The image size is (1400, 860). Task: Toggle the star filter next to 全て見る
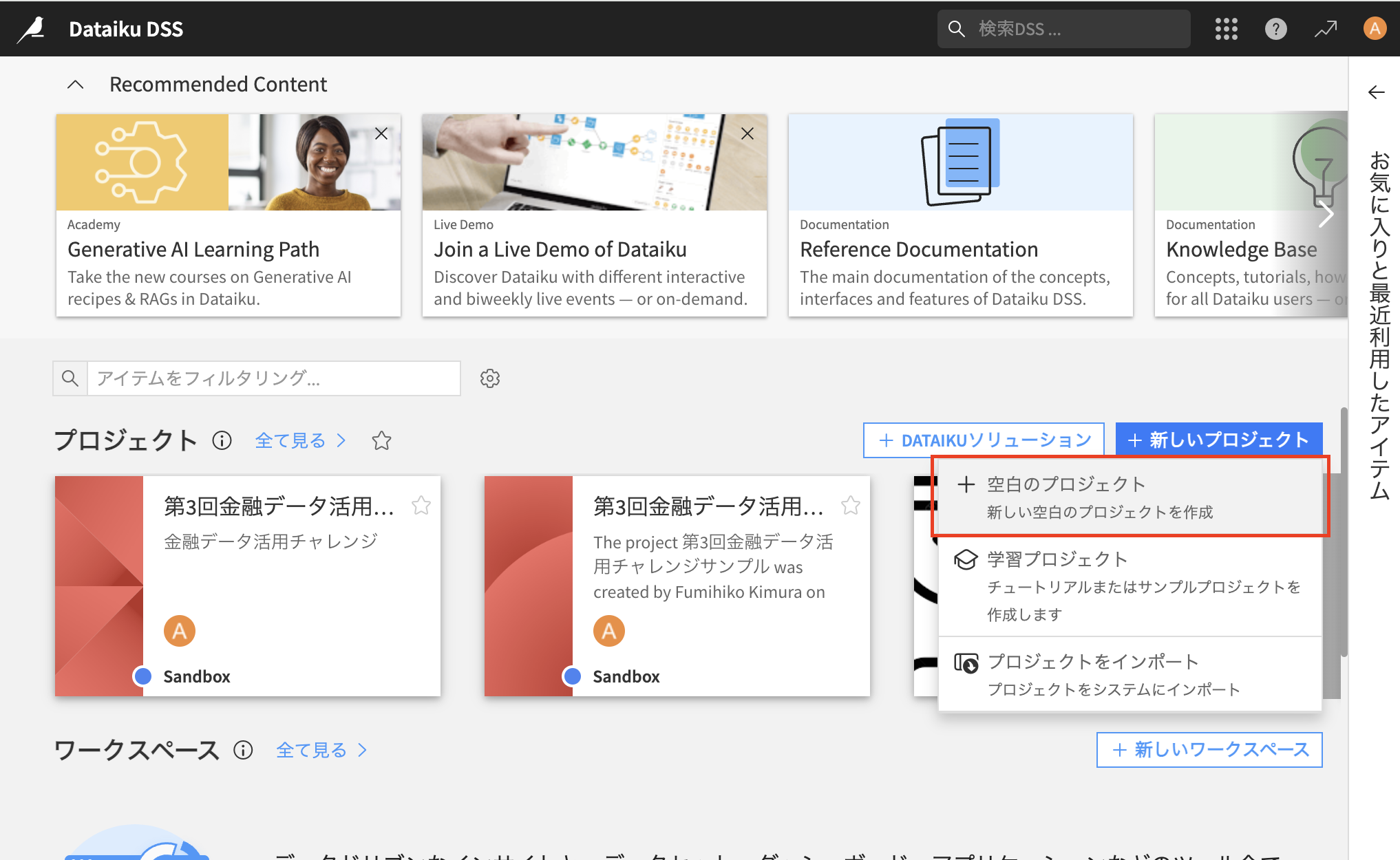382,441
